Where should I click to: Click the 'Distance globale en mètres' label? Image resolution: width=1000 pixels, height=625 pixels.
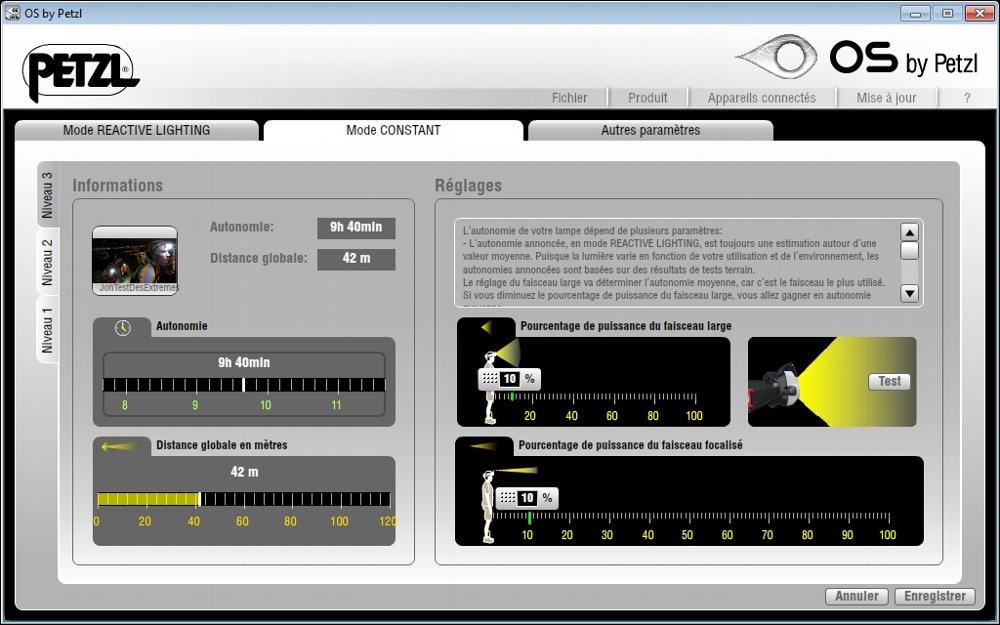(221, 445)
